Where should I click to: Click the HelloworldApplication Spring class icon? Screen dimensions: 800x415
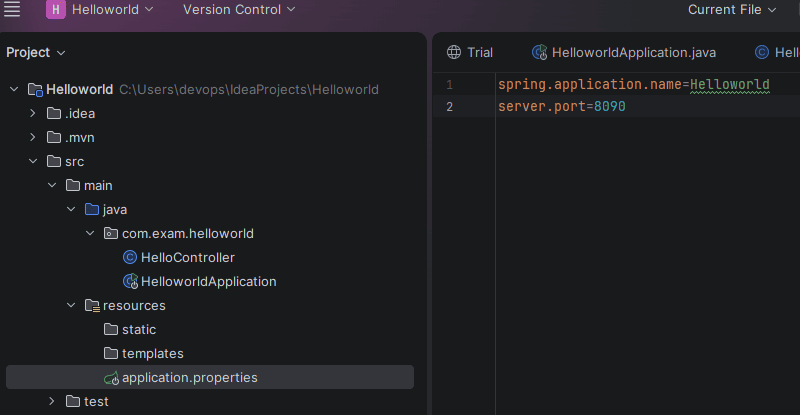pos(130,281)
